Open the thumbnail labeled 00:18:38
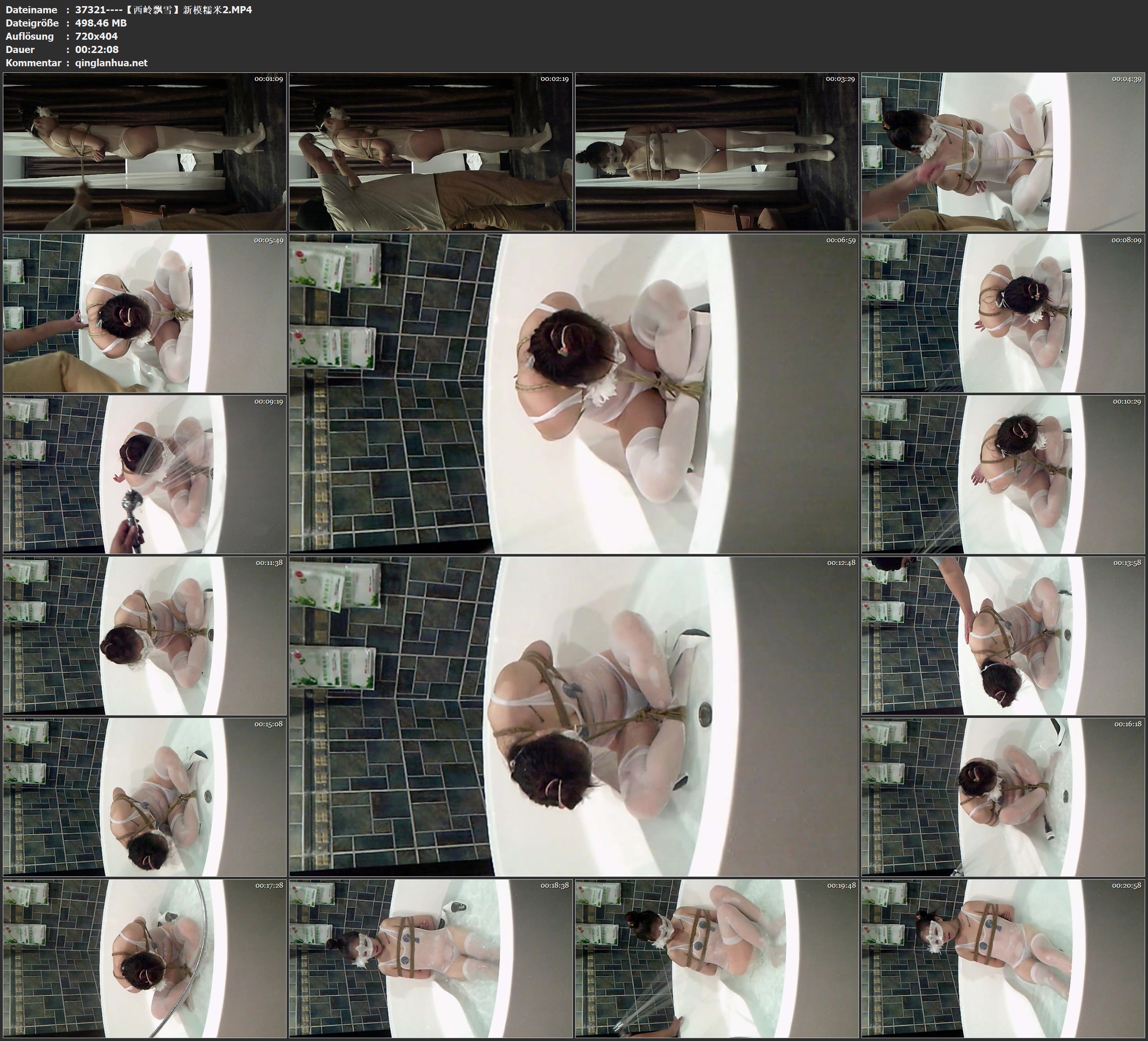Screen dimensions: 1148x1041 (430, 958)
